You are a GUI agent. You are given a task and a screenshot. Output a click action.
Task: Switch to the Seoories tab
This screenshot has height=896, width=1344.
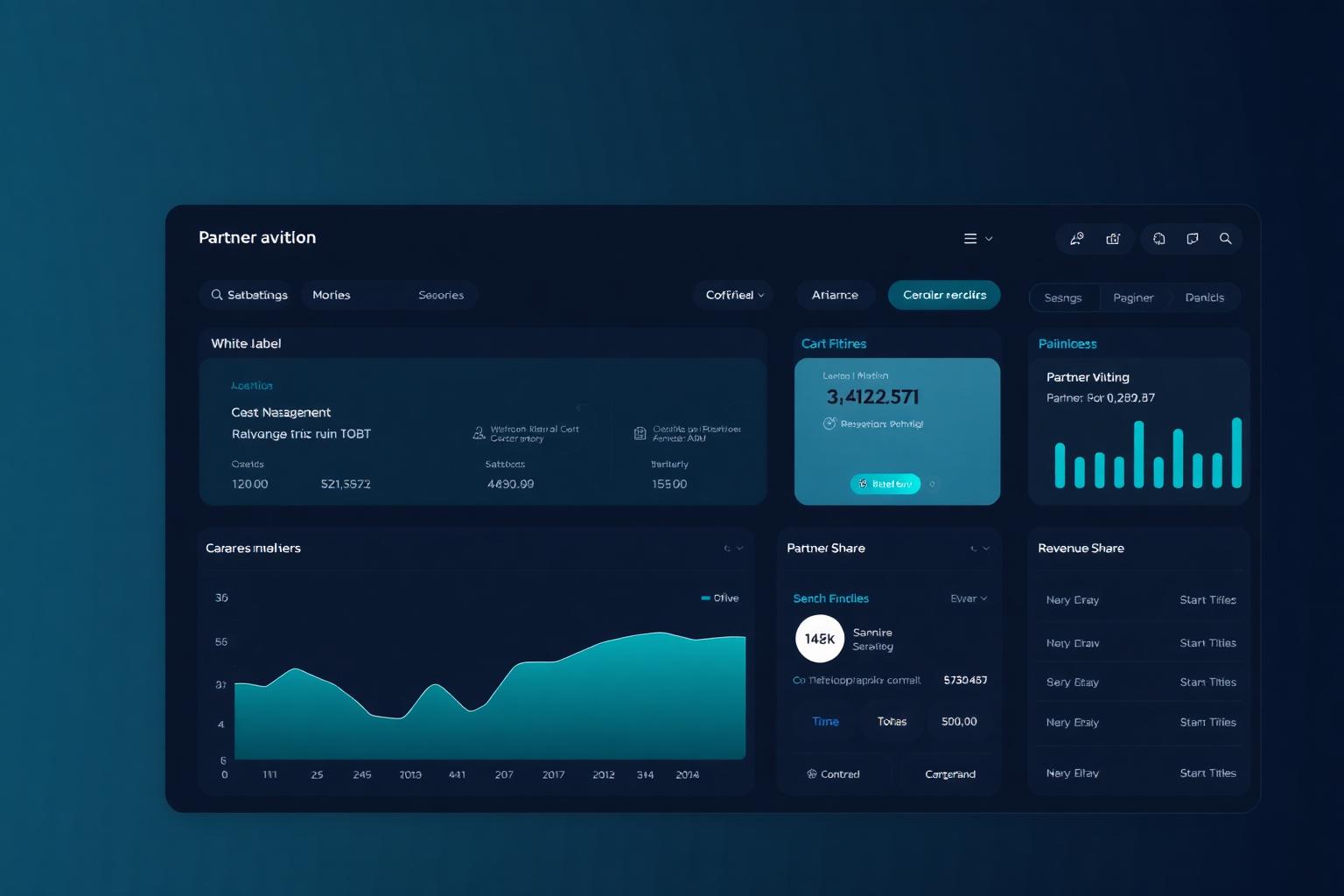click(x=441, y=295)
